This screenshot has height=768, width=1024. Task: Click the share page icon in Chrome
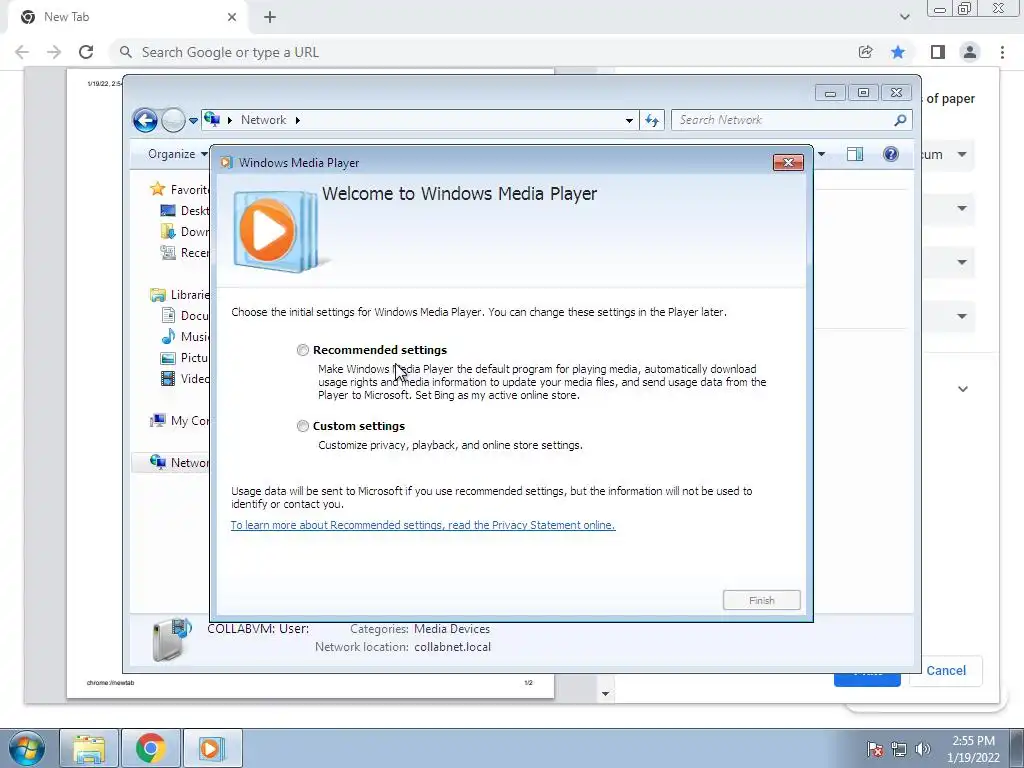[x=865, y=52]
